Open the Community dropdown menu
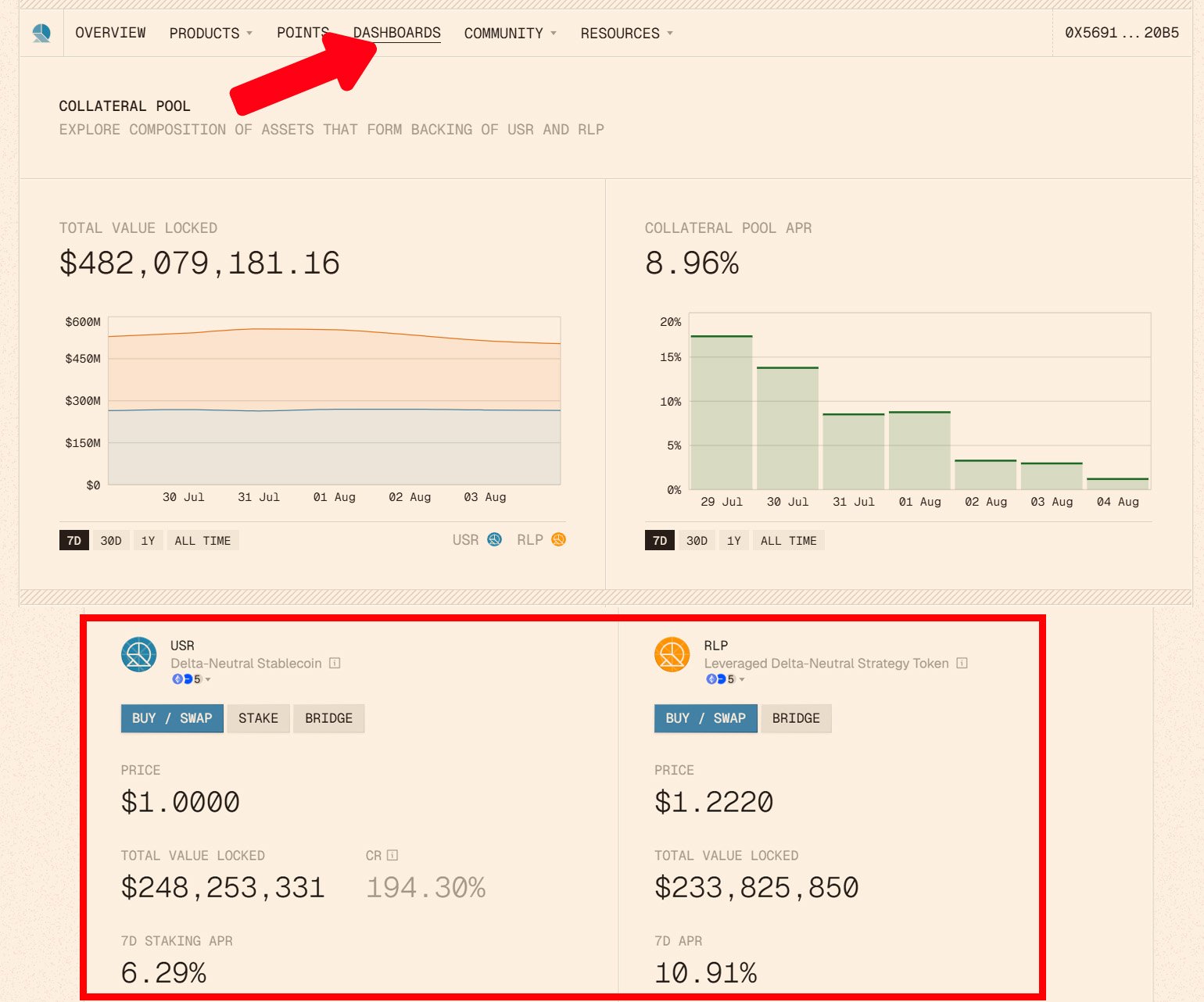The height and width of the screenshot is (1002, 1204). (510, 34)
